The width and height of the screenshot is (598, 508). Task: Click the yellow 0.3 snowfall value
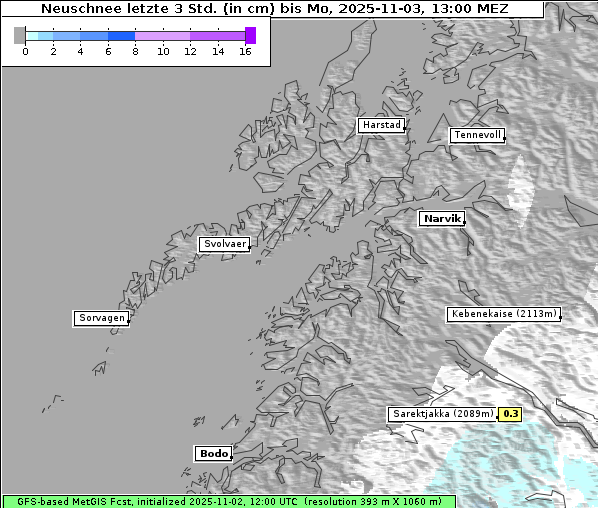tap(510, 414)
